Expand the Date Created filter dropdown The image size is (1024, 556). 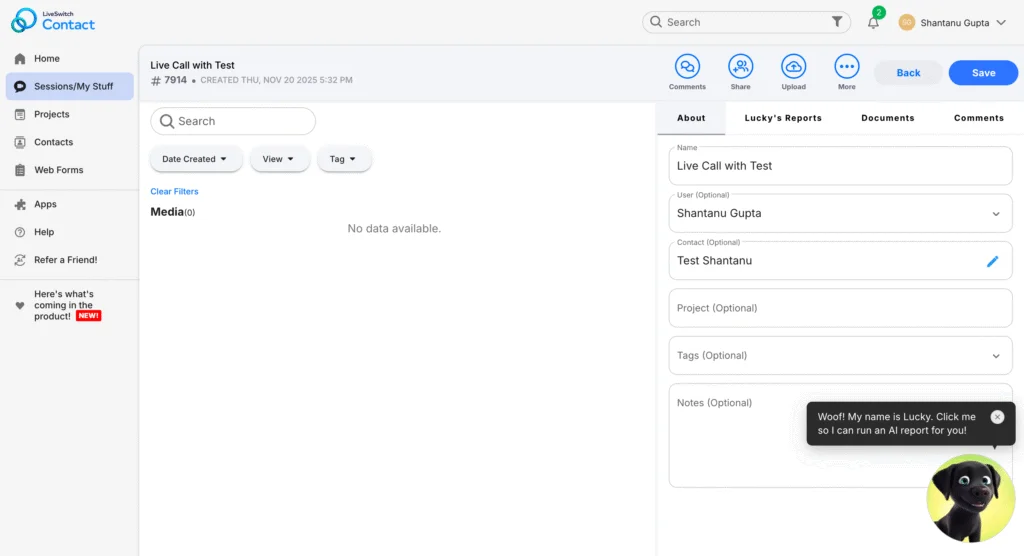[x=196, y=159]
